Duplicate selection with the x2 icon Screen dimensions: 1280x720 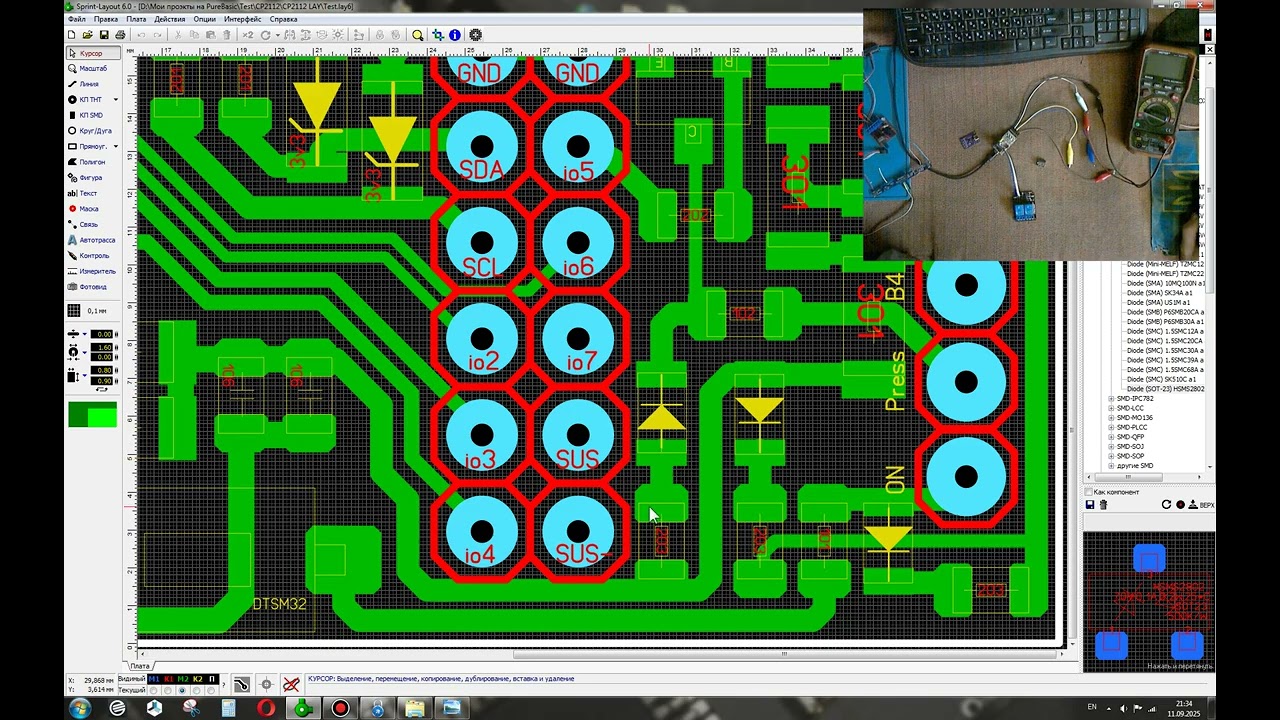point(248,35)
